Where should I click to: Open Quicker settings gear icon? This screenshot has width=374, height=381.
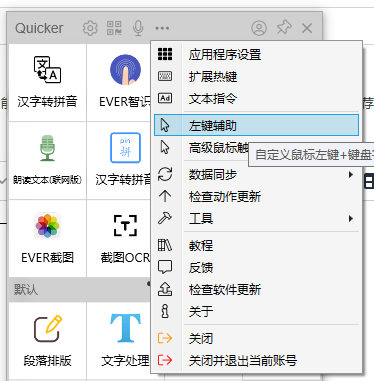[90, 28]
